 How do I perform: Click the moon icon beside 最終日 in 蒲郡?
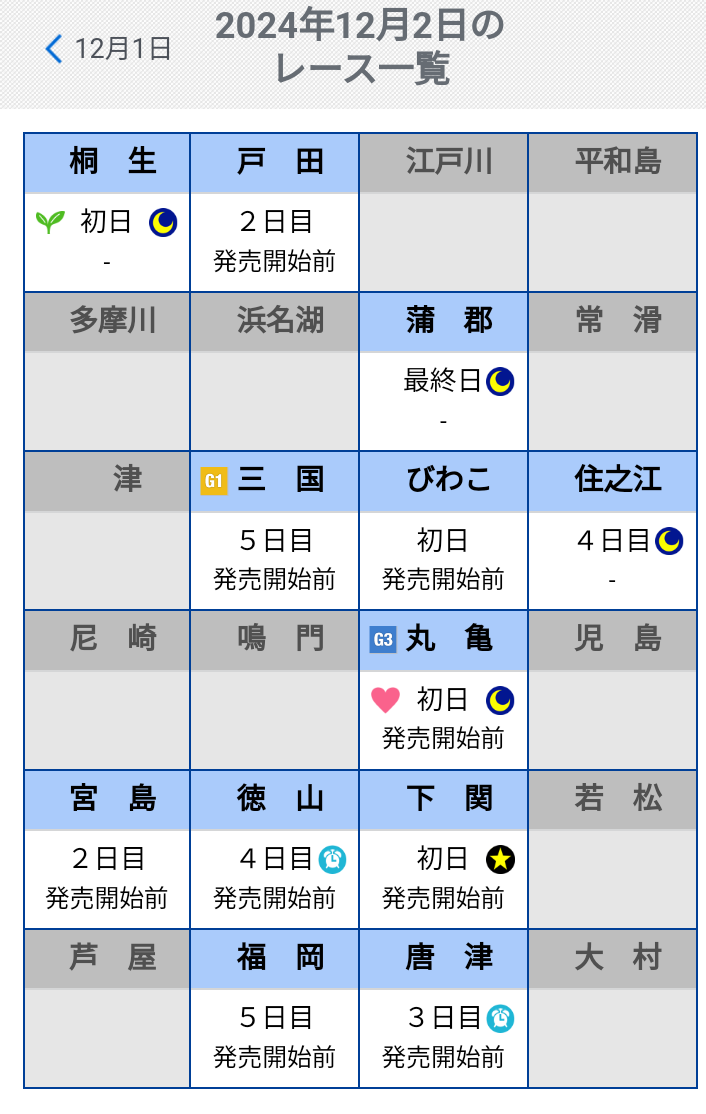pos(500,381)
